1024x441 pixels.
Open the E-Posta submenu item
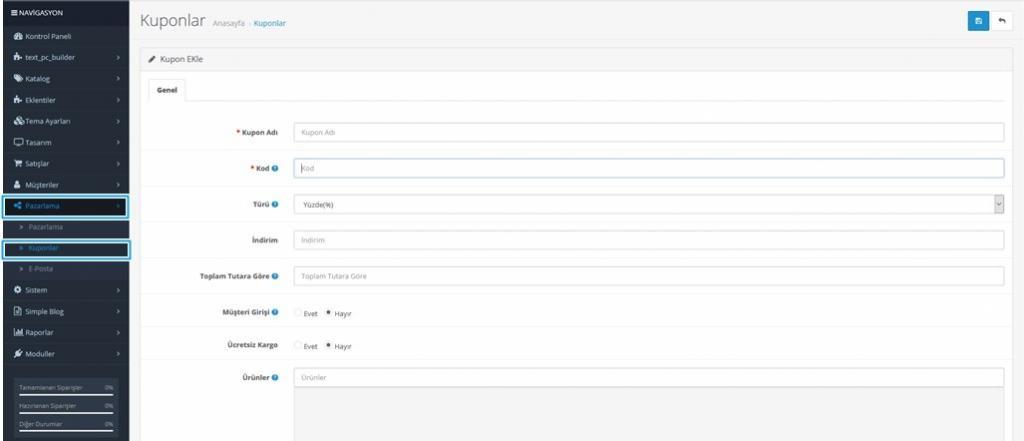(44, 269)
